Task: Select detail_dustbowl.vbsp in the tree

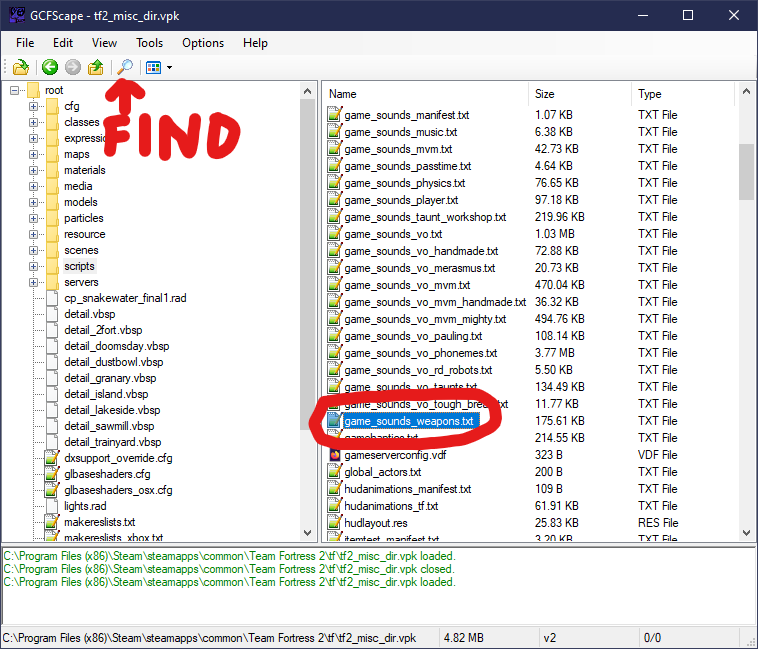Action: tap(114, 362)
